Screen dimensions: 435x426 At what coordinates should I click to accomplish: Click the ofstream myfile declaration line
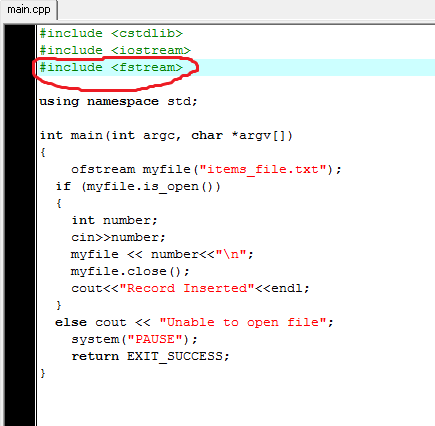point(206,170)
